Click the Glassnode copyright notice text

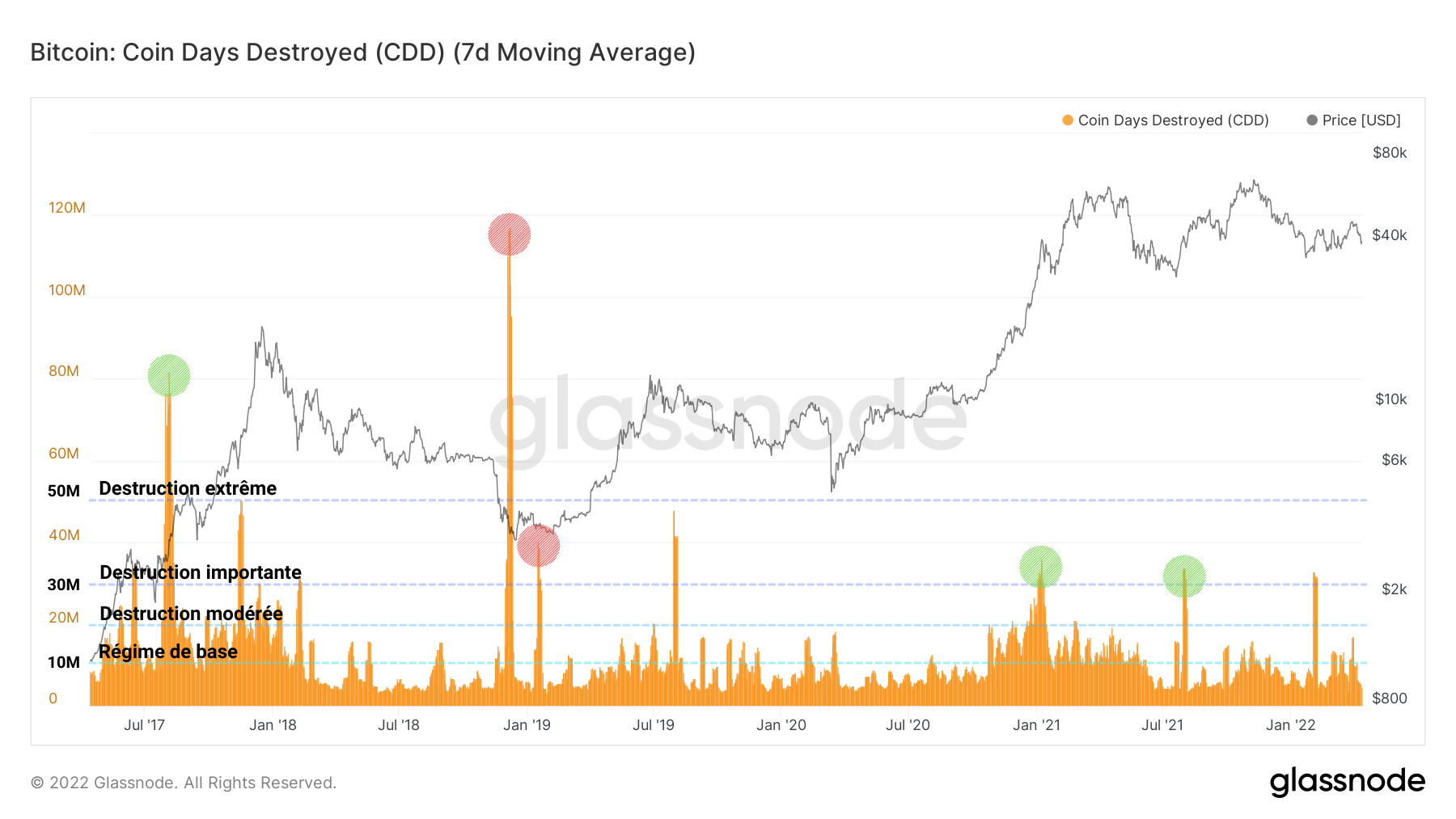tap(184, 783)
